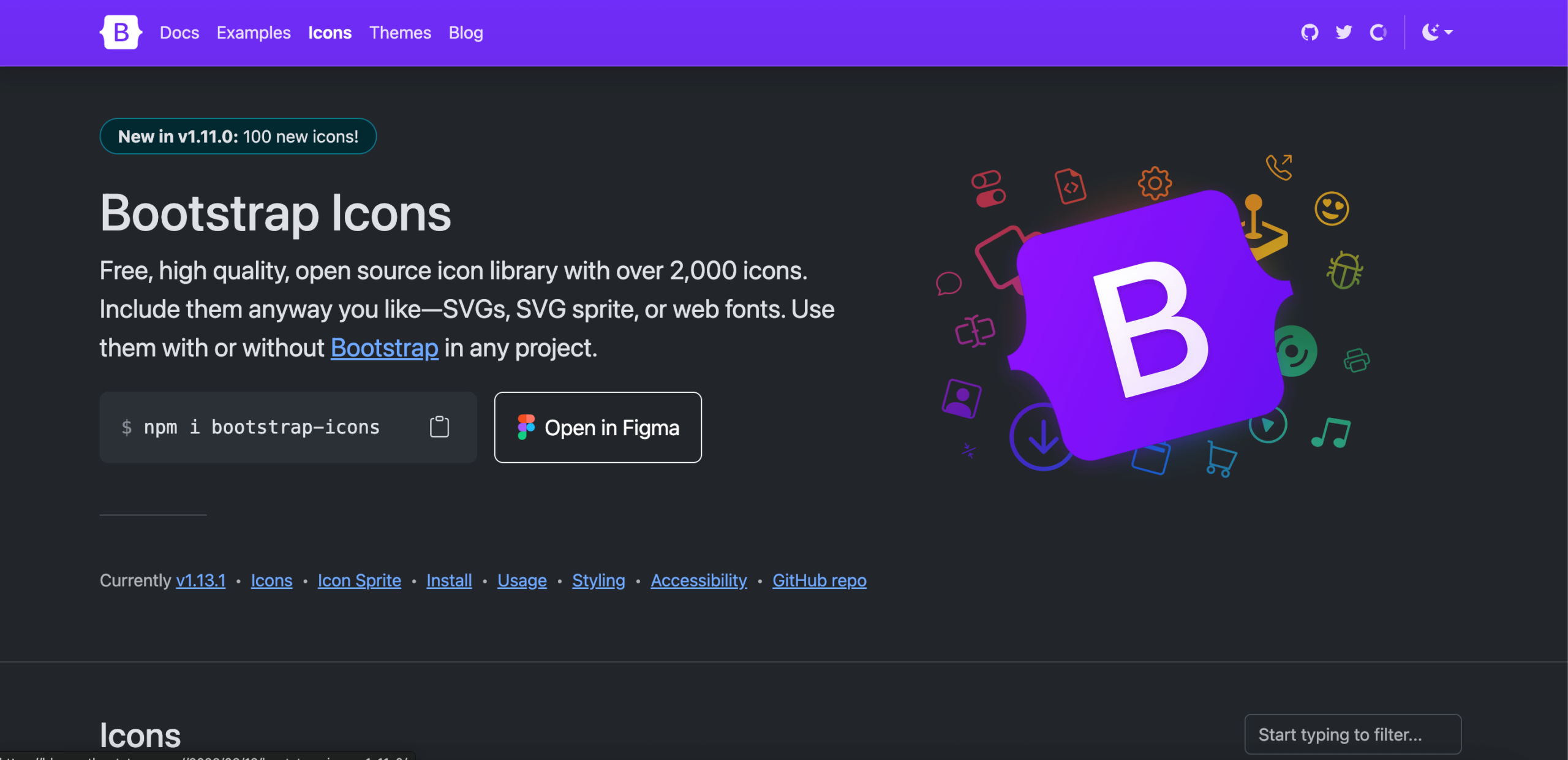Open the GitHub icon link
This screenshot has width=1568, height=760.
1310,32
